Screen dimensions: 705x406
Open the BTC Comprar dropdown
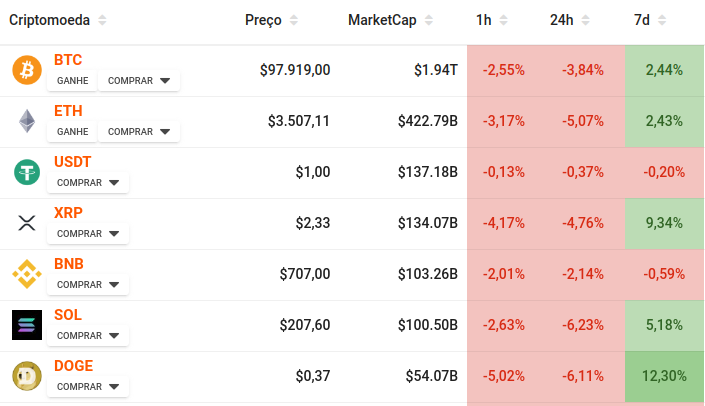[139, 80]
